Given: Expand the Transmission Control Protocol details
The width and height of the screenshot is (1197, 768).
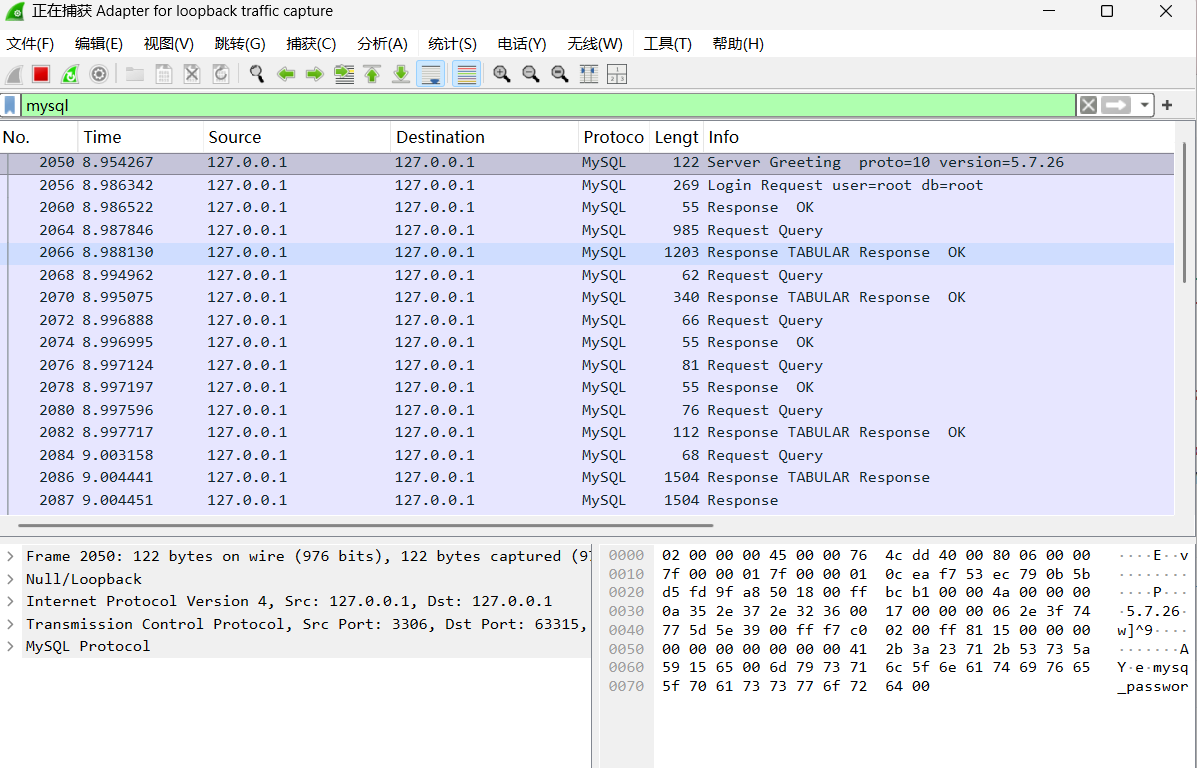Looking at the screenshot, I should 10,624.
